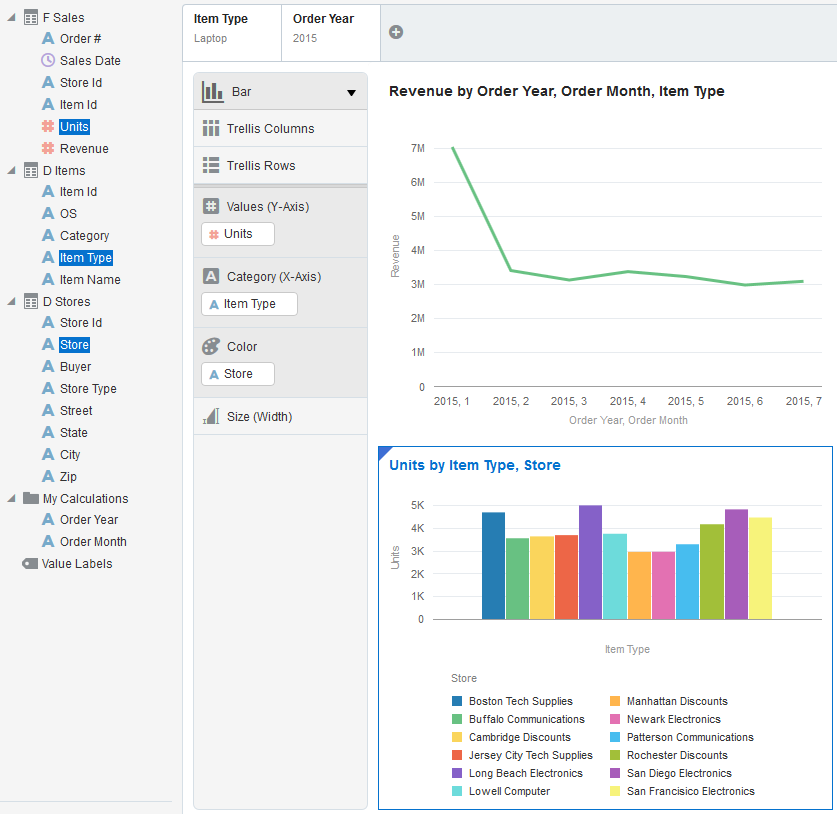Click the Newark Electronics legend label
Viewport: 837px width, 814px height.
point(674,719)
